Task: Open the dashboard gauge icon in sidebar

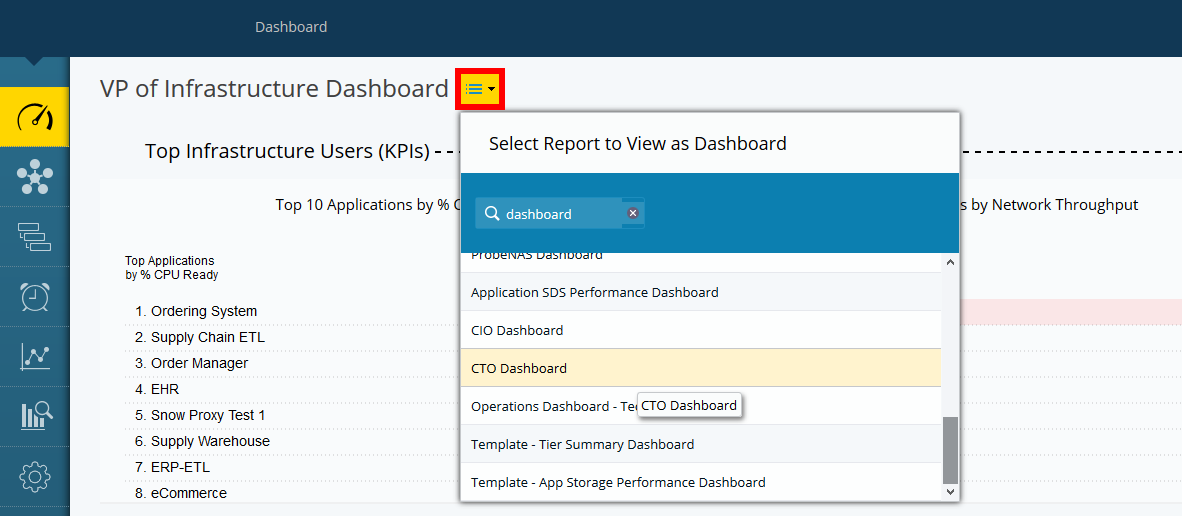Action: (x=35, y=117)
